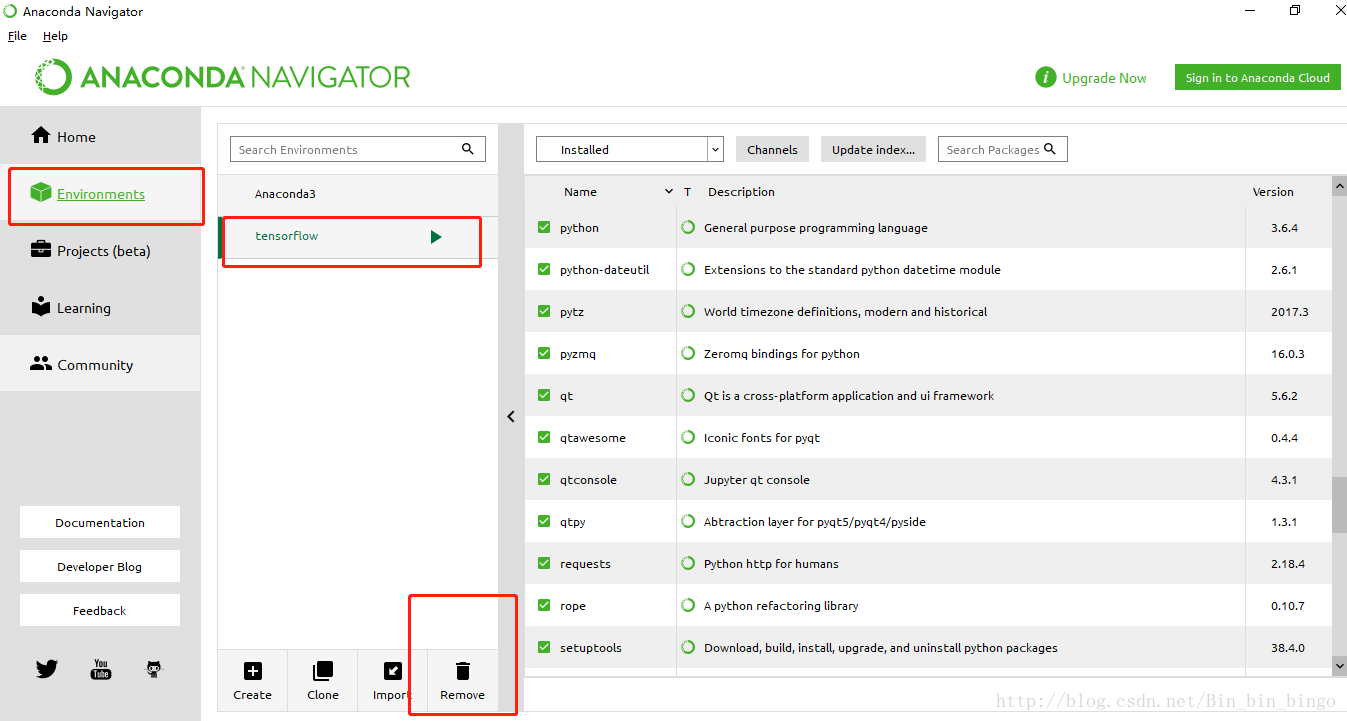Image resolution: width=1347 pixels, height=721 pixels.
Task: Uncheck the pytz package checkbox
Action: tap(544, 311)
